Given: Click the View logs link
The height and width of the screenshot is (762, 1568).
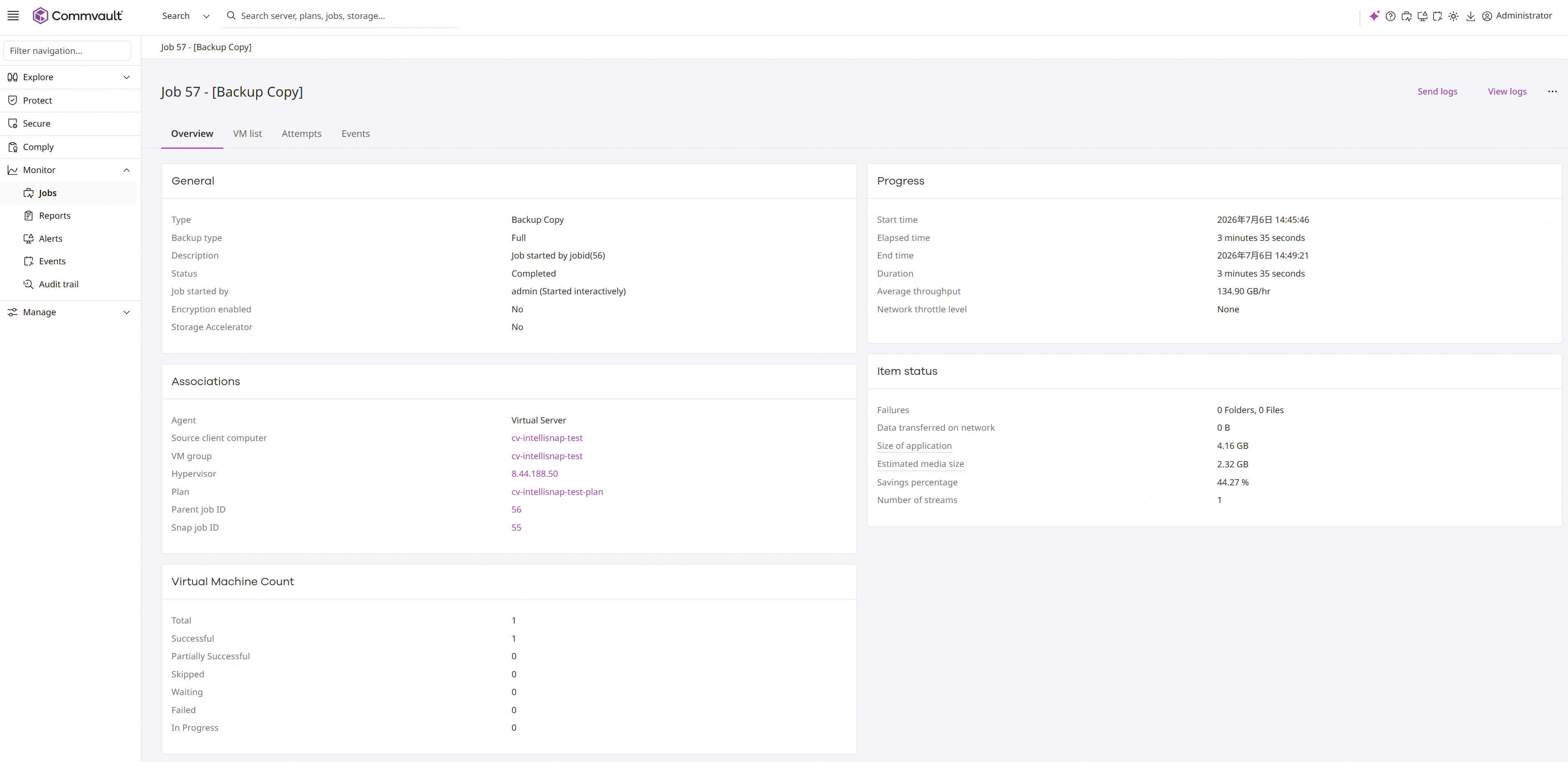Looking at the screenshot, I should (1506, 91).
